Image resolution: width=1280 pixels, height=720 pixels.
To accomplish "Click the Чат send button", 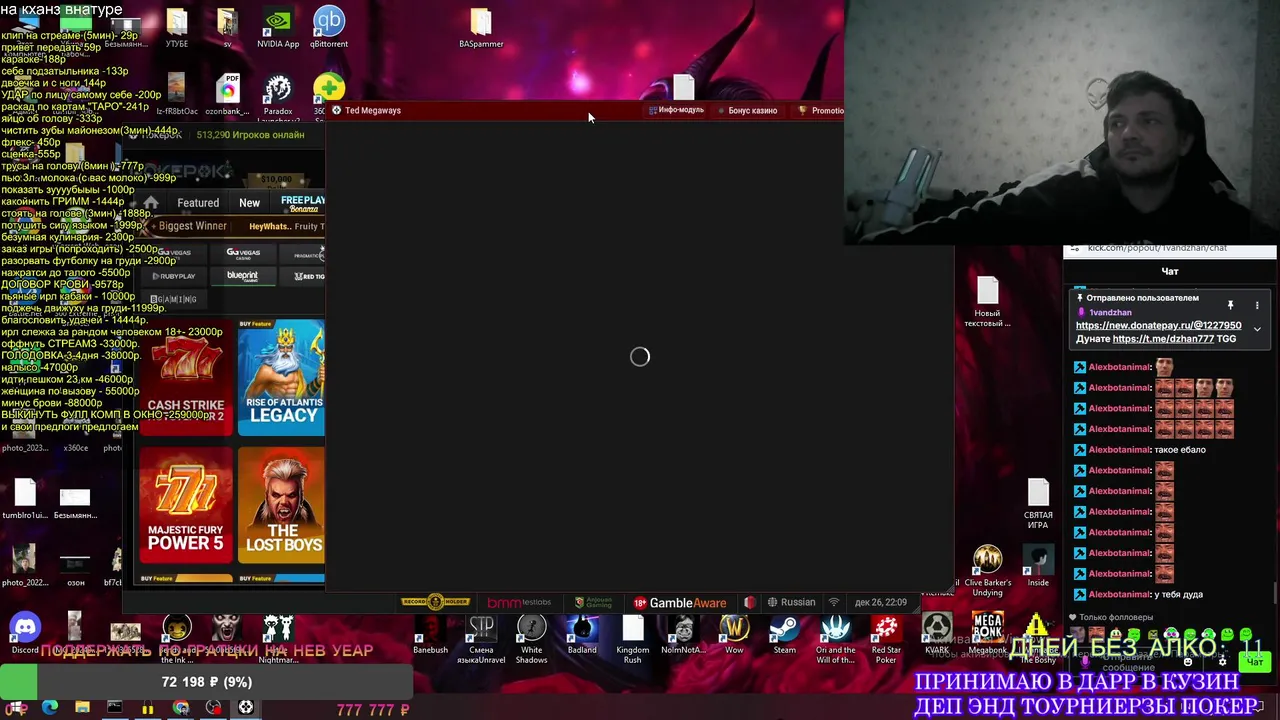I will 1254,661.
